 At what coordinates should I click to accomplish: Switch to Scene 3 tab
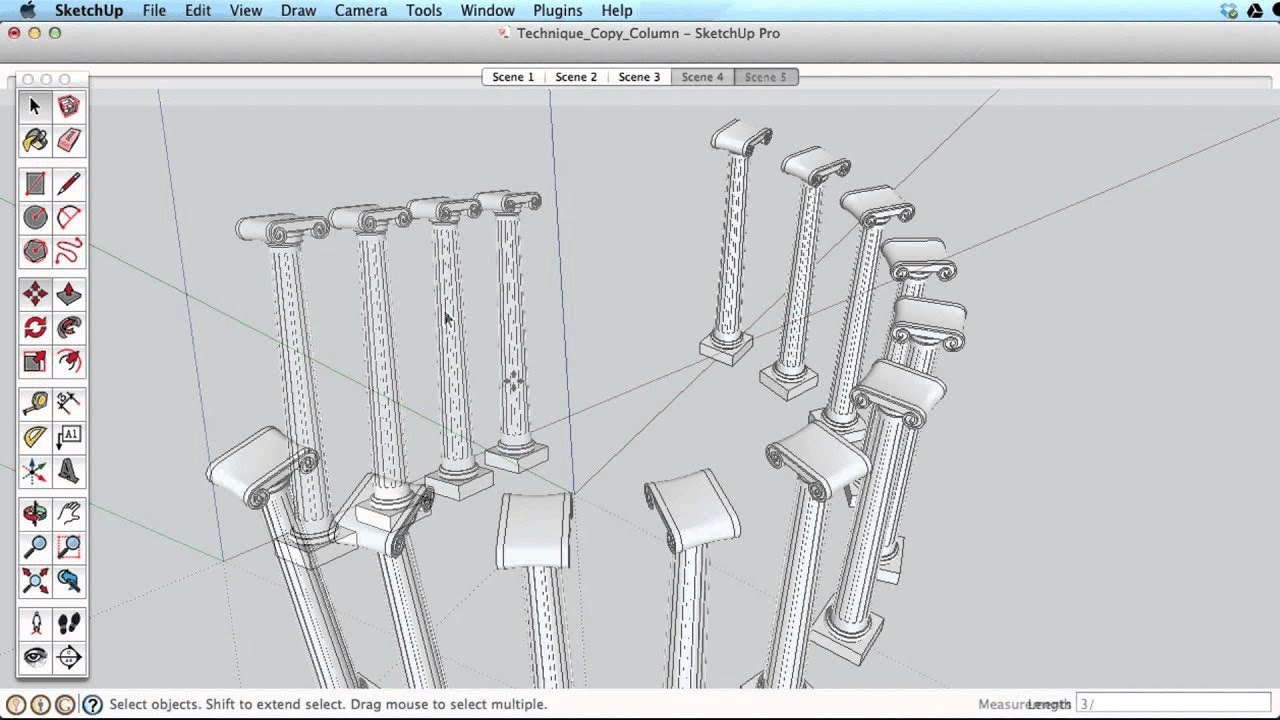pyautogui.click(x=639, y=77)
